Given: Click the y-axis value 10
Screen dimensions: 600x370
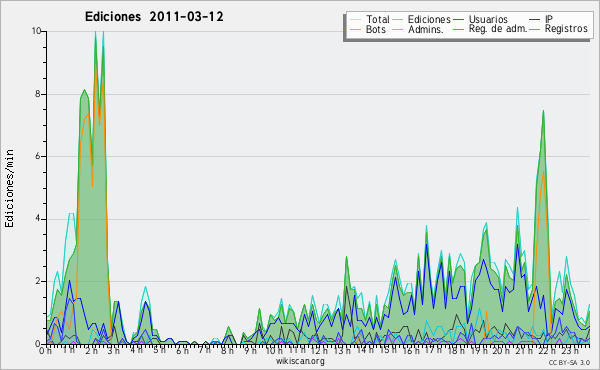Looking at the screenshot, I should coord(36,31).
